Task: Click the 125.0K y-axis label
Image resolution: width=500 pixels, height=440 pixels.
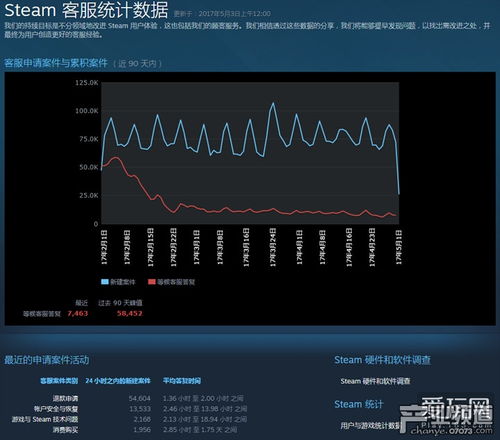Action: click(x=87, y=83)
